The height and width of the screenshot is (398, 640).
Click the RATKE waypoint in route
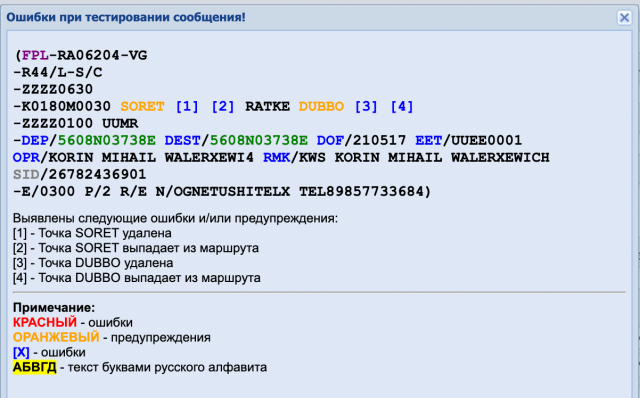click(x=267, y=107)
